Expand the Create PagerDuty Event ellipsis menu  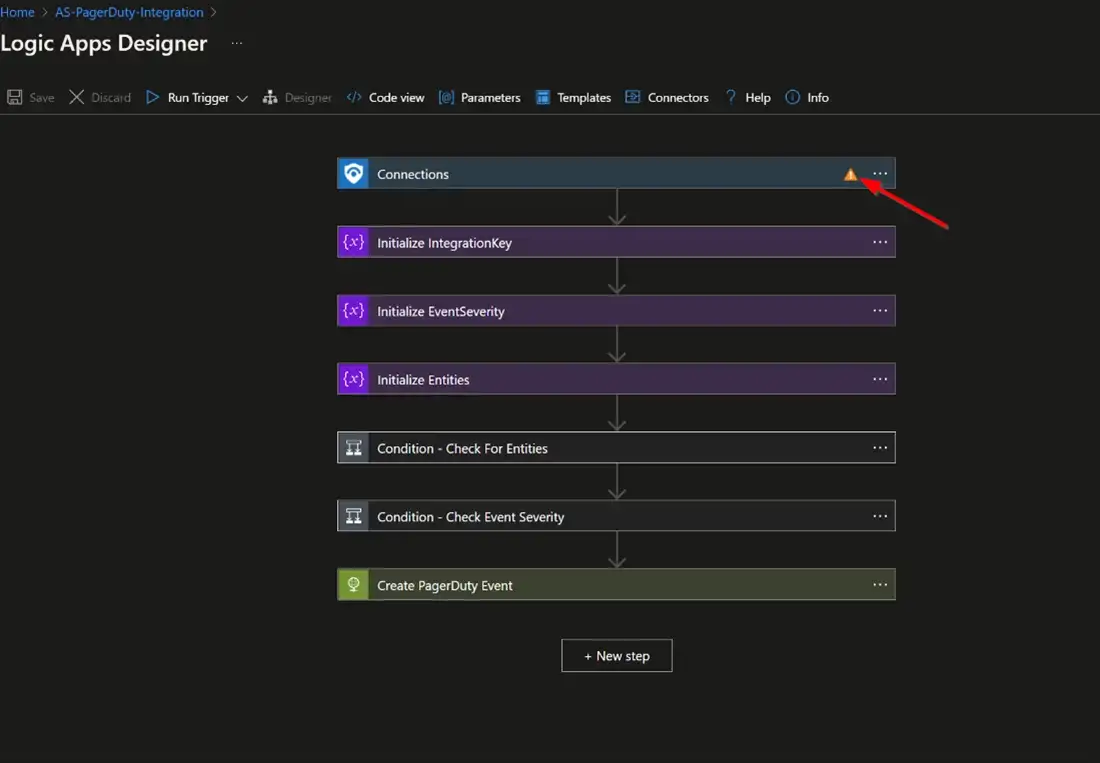pyautogui.click(x=880, y=585)
